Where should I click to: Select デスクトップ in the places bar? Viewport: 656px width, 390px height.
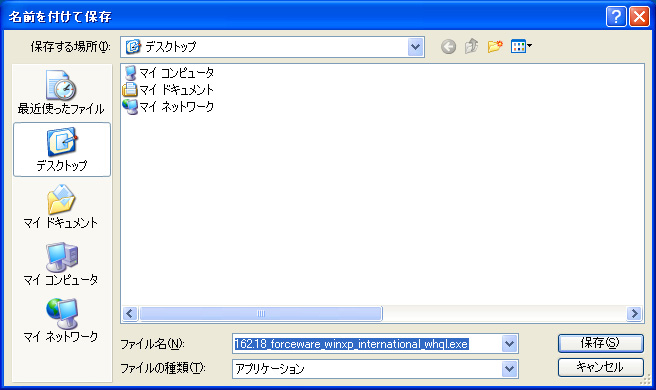pos(62,149)
